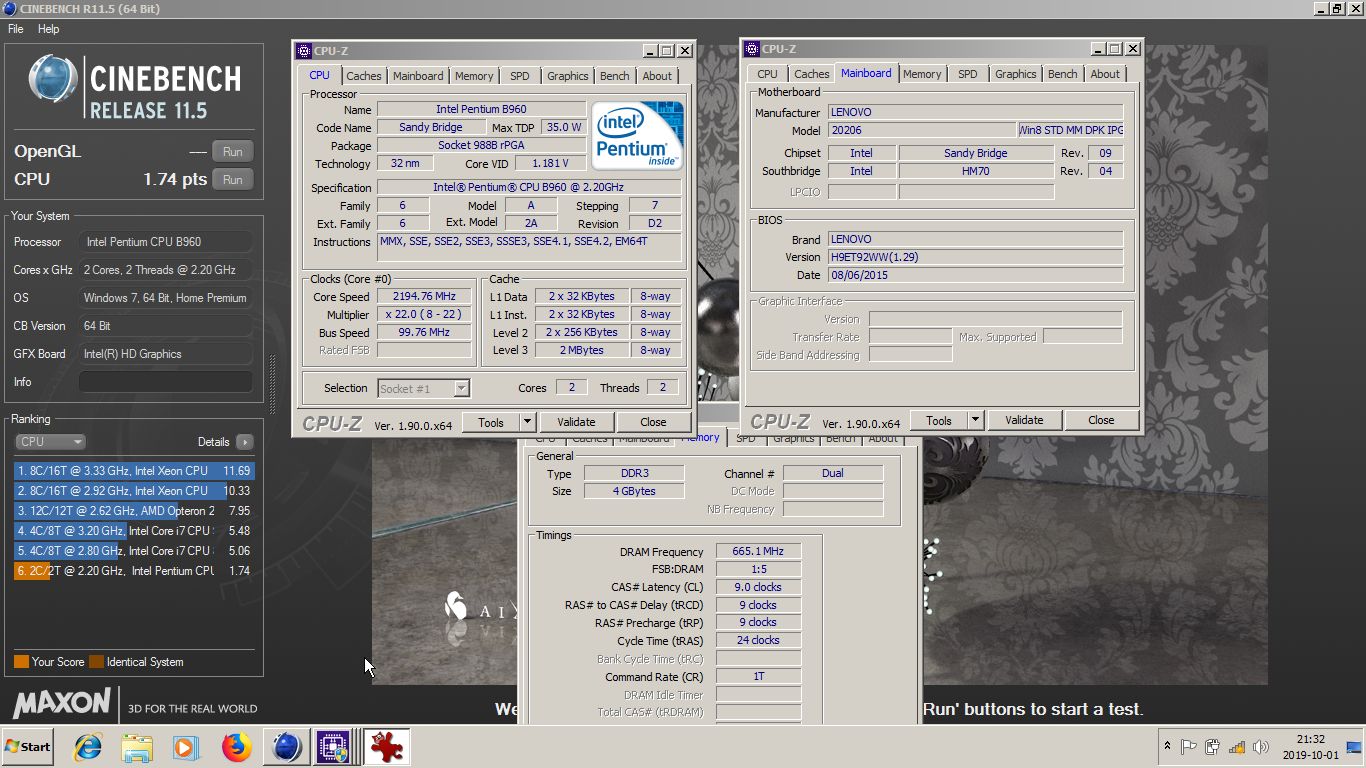Select ranking row 5 scoring 5.06
Viewport: 1366px width, 768px height.
tap(134, 551)
